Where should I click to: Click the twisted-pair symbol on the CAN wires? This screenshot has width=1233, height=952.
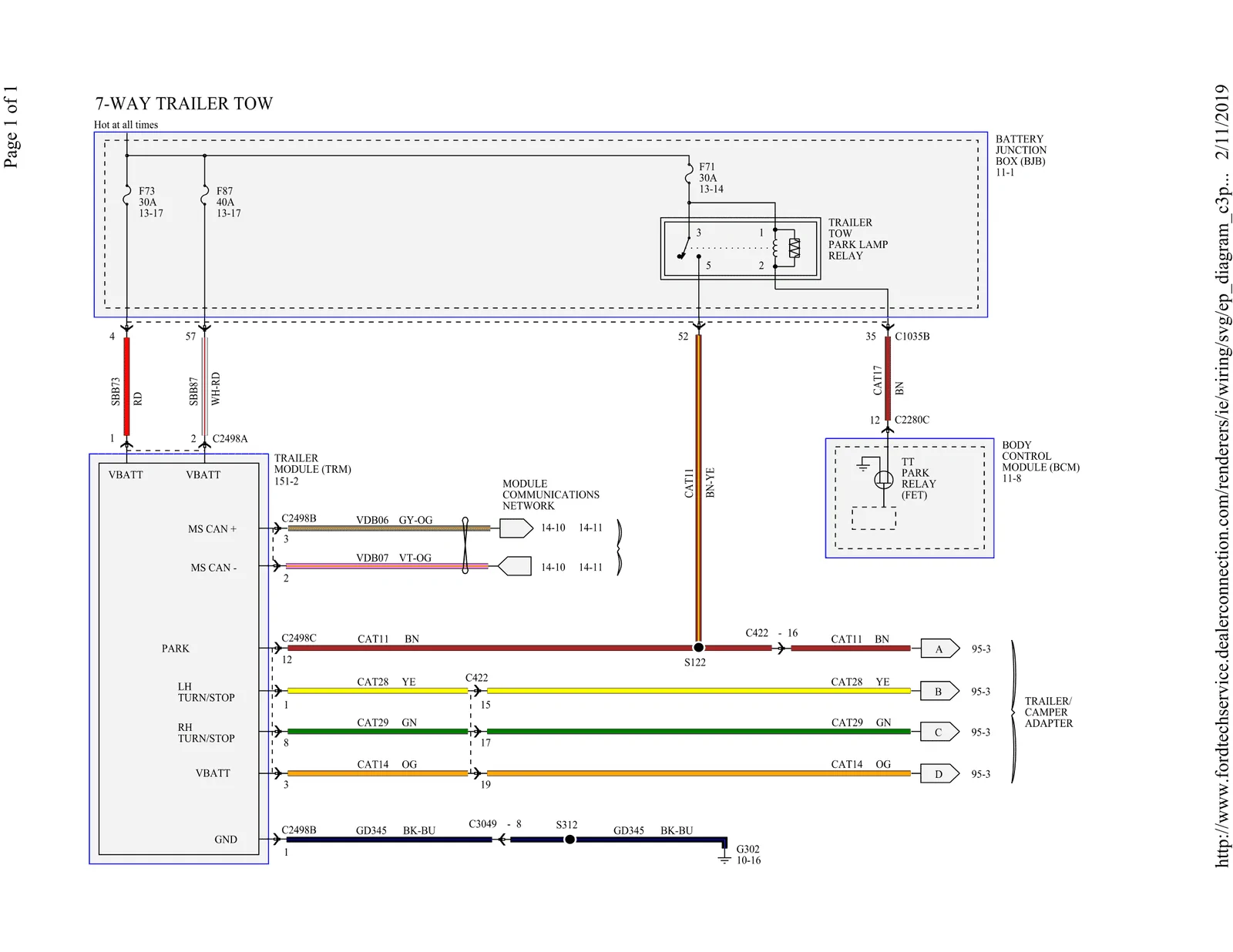[465, 545]
